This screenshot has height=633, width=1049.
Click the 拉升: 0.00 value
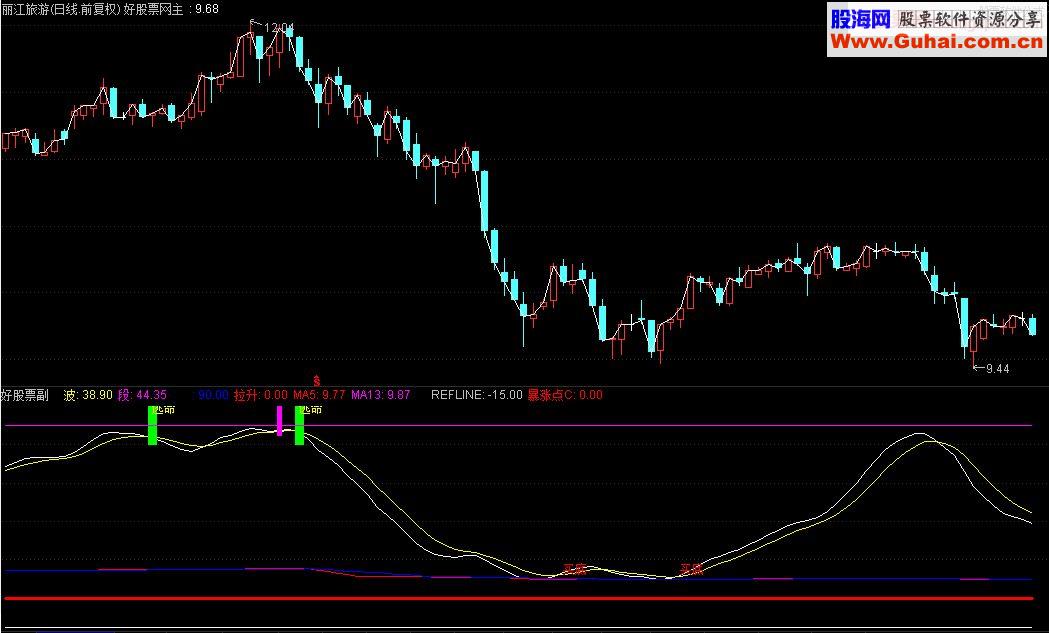tap(260, 395)
